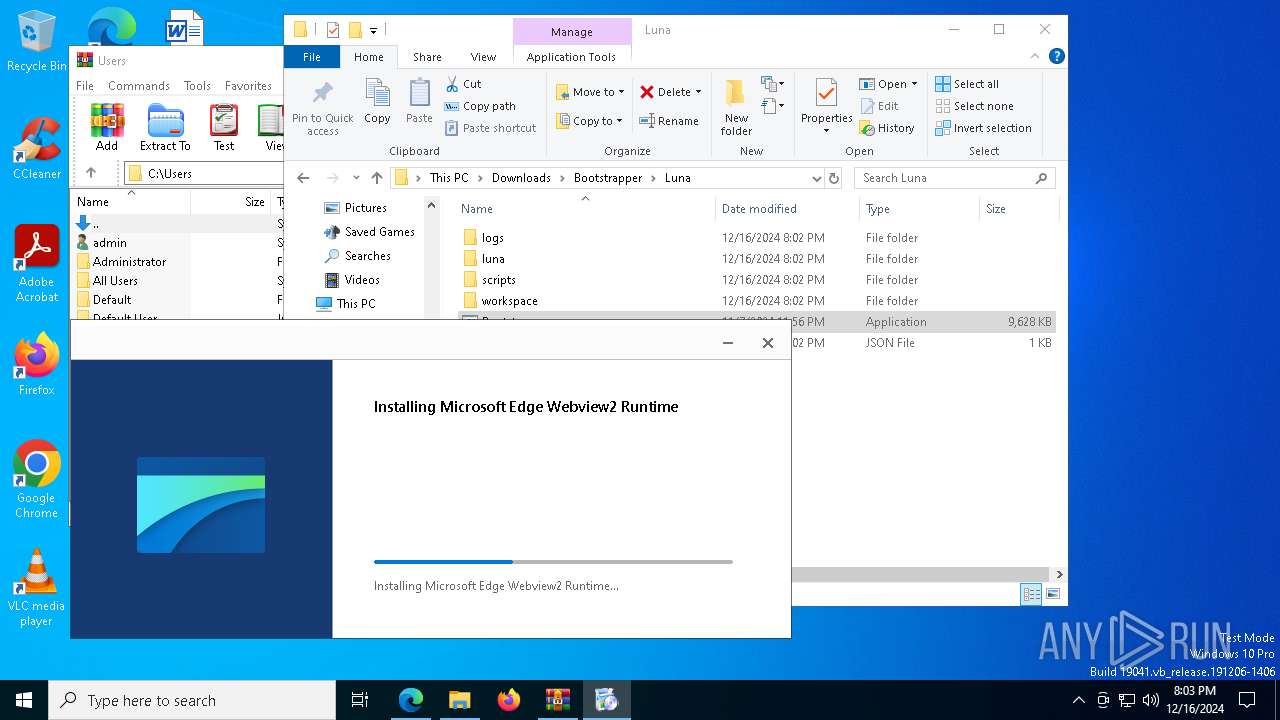The image size is (1280, 720).
Task: Select the workspace folder
Action: click(509, 301)
